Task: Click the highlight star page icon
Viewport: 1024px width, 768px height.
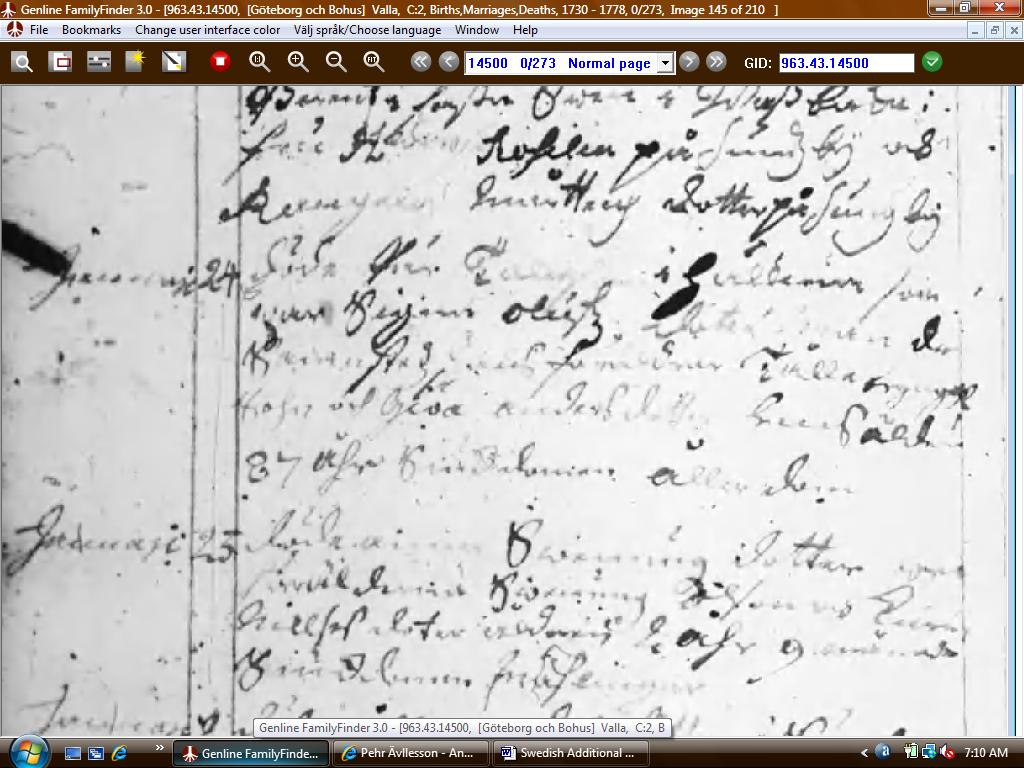Action: pos(136,63)
